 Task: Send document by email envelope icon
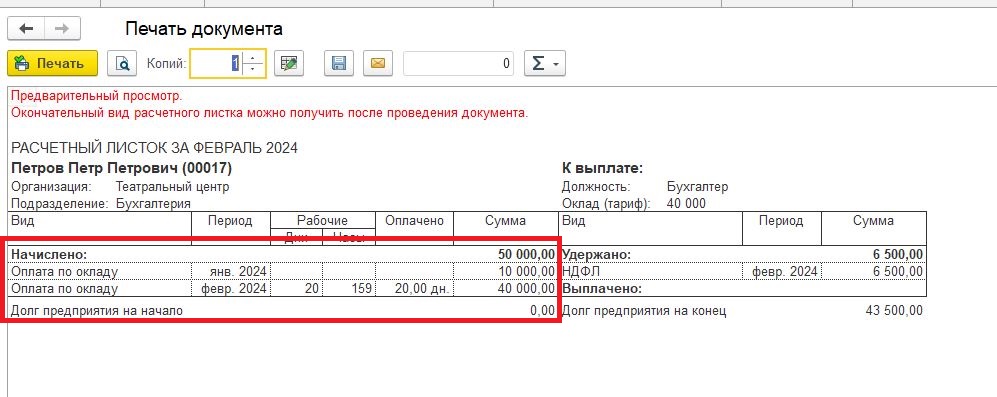tap(378, 64)
